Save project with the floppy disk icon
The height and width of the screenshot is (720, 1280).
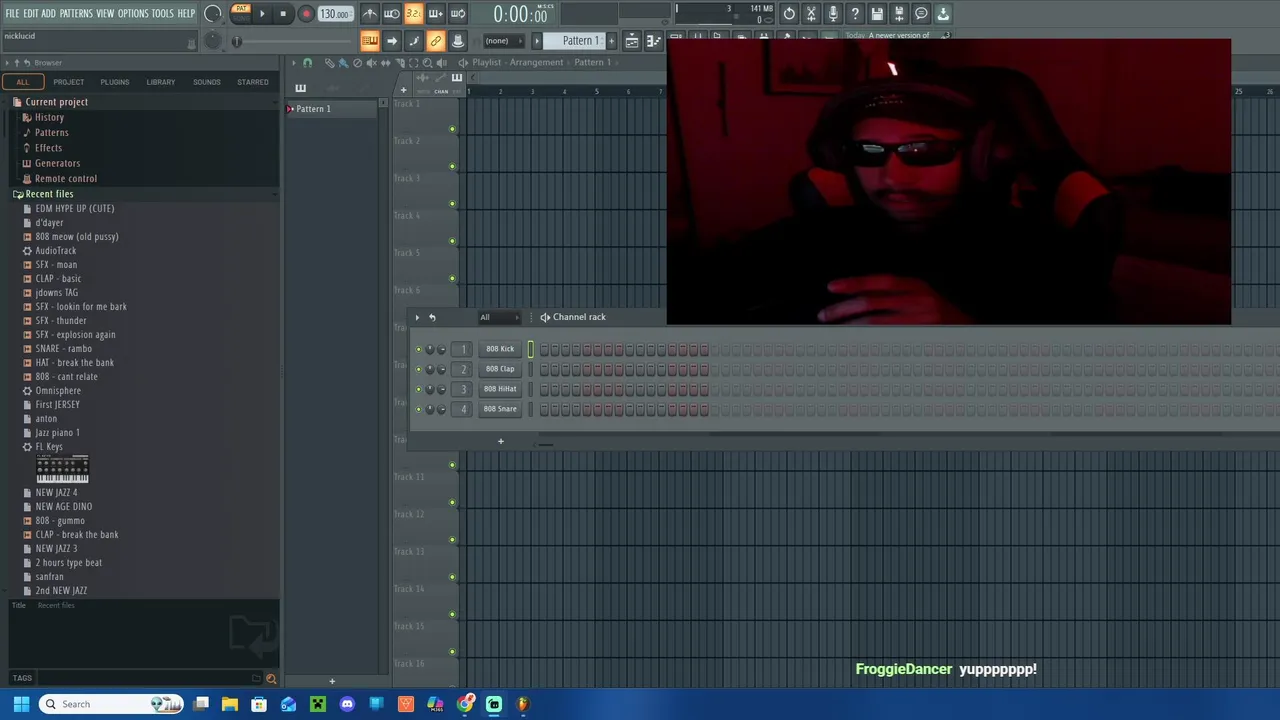point(877,14)
